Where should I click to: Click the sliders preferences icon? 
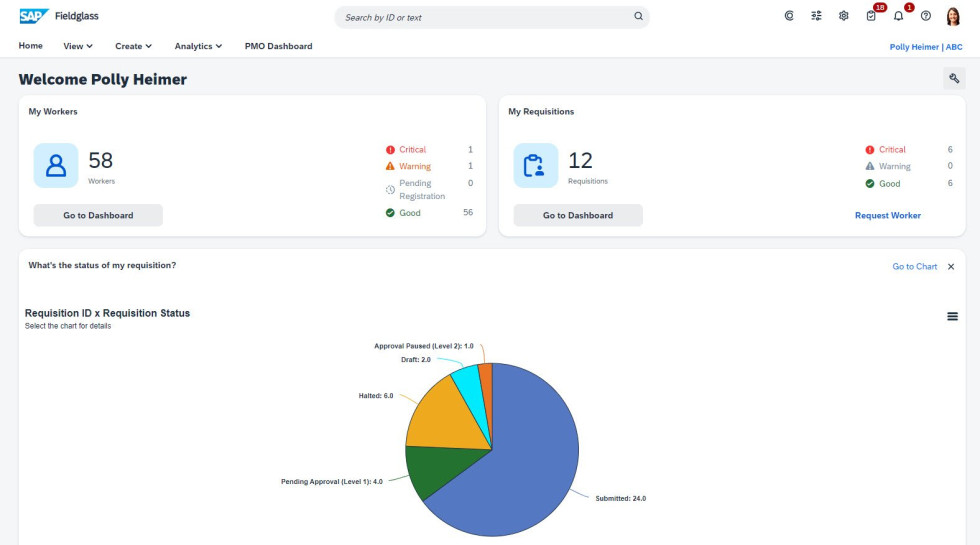(x=816, y=16)
